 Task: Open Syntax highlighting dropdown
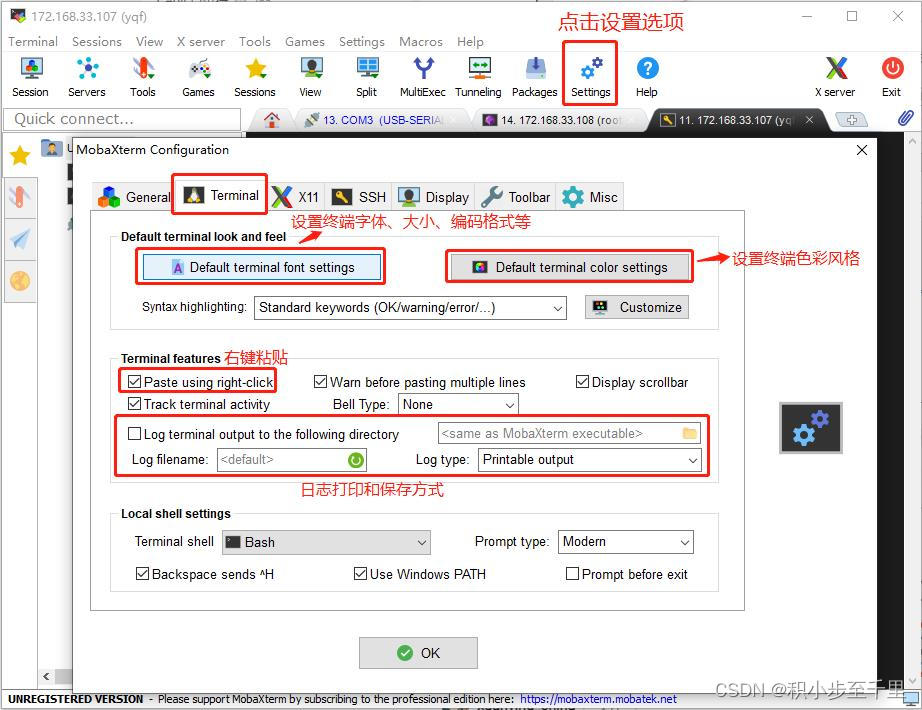(410, 308)
